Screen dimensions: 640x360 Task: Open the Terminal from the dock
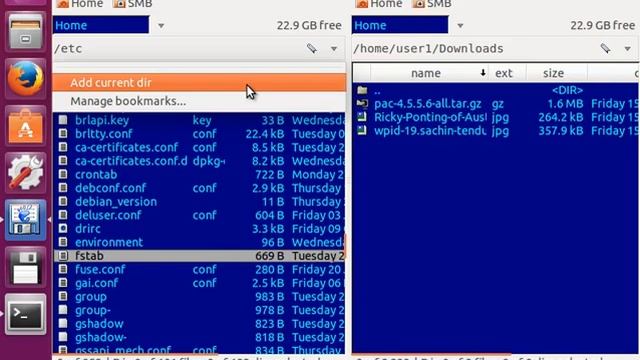click(x=25, y=314)
